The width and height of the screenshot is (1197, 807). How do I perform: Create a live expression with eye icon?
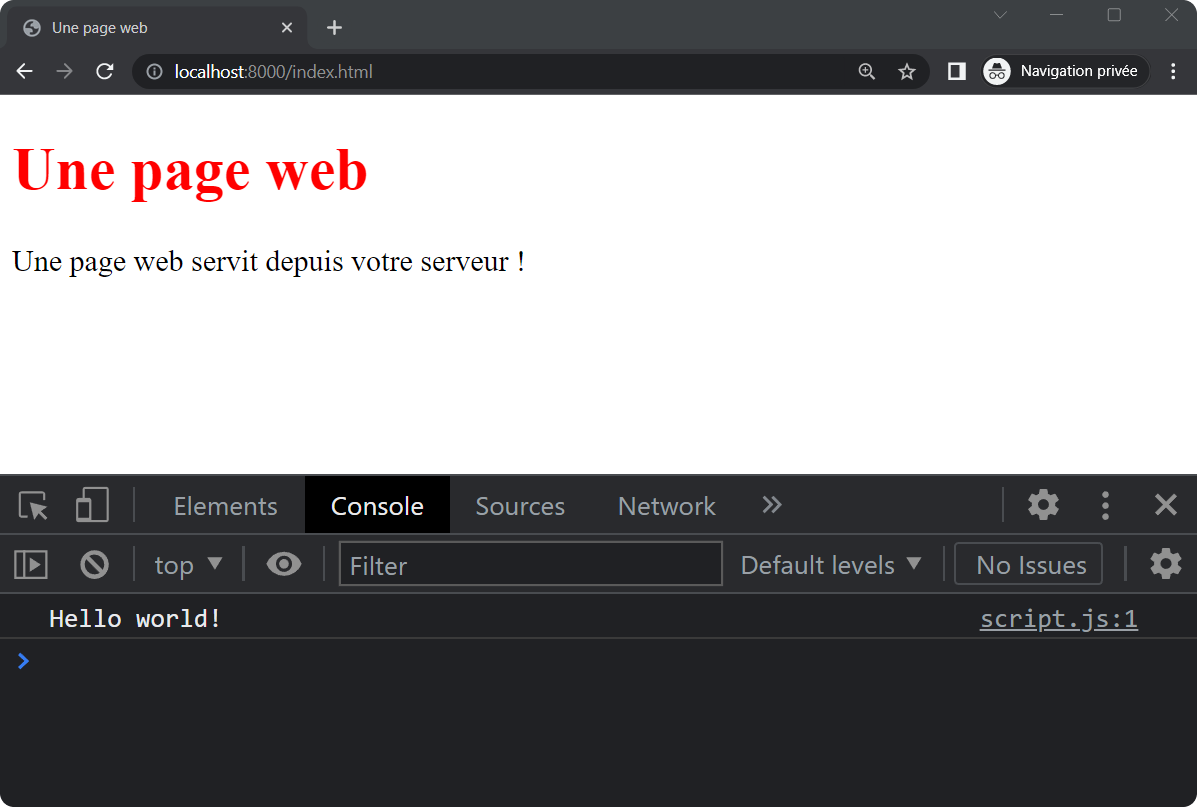pos(283,565)
